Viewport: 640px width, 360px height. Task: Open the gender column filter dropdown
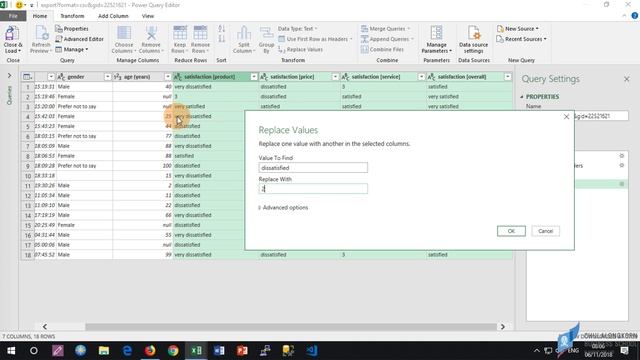point(107,77)
